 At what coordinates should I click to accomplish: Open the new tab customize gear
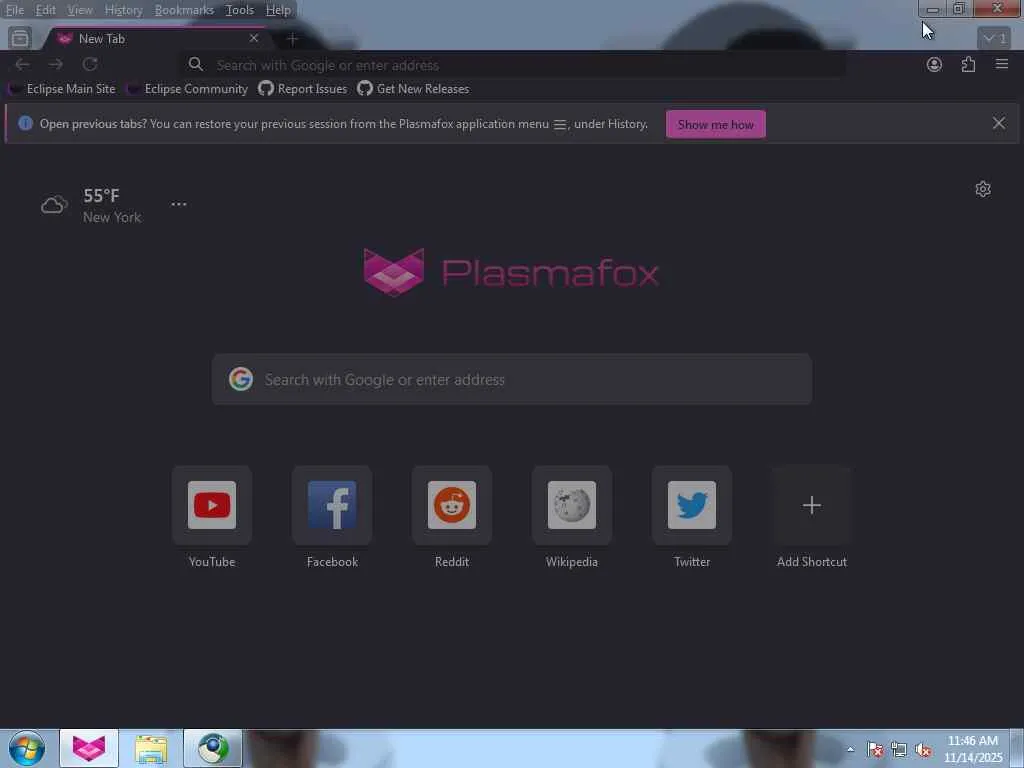[x=983, y=189]
